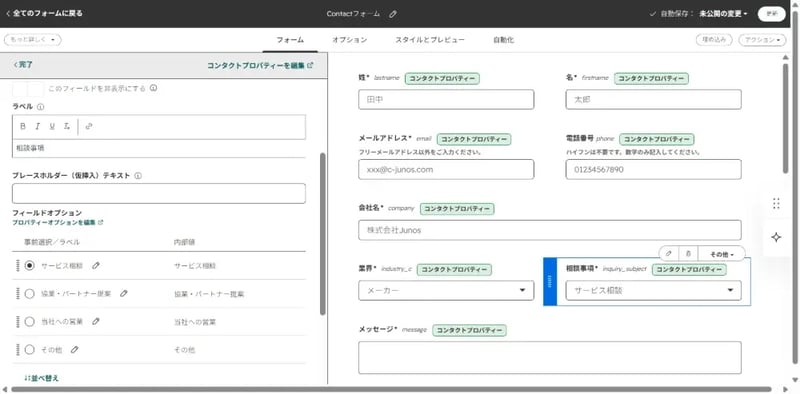The image size is (800, 394).
Task: Click 姓 input with 田中 placeholder
Action: [x=446, y=100]
